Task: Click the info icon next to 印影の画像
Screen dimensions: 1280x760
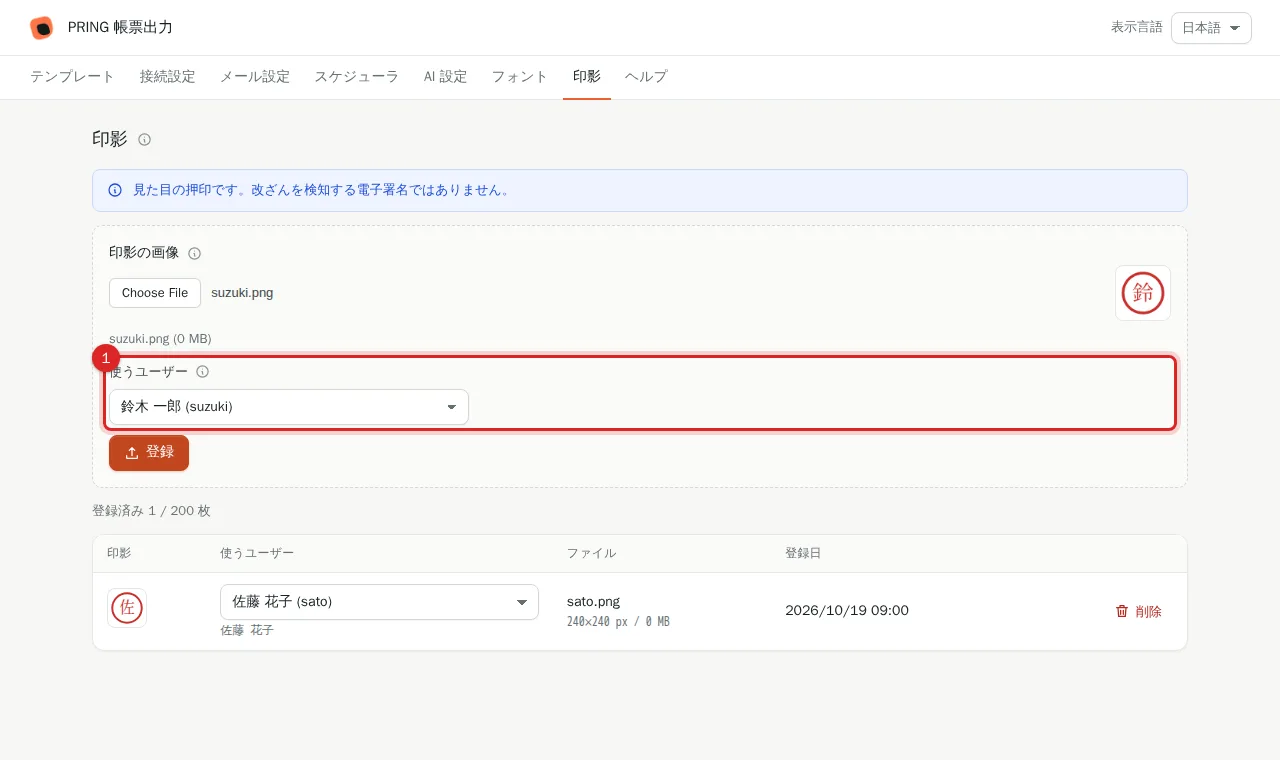Action: pyautogui.click(x=195, y=254)
